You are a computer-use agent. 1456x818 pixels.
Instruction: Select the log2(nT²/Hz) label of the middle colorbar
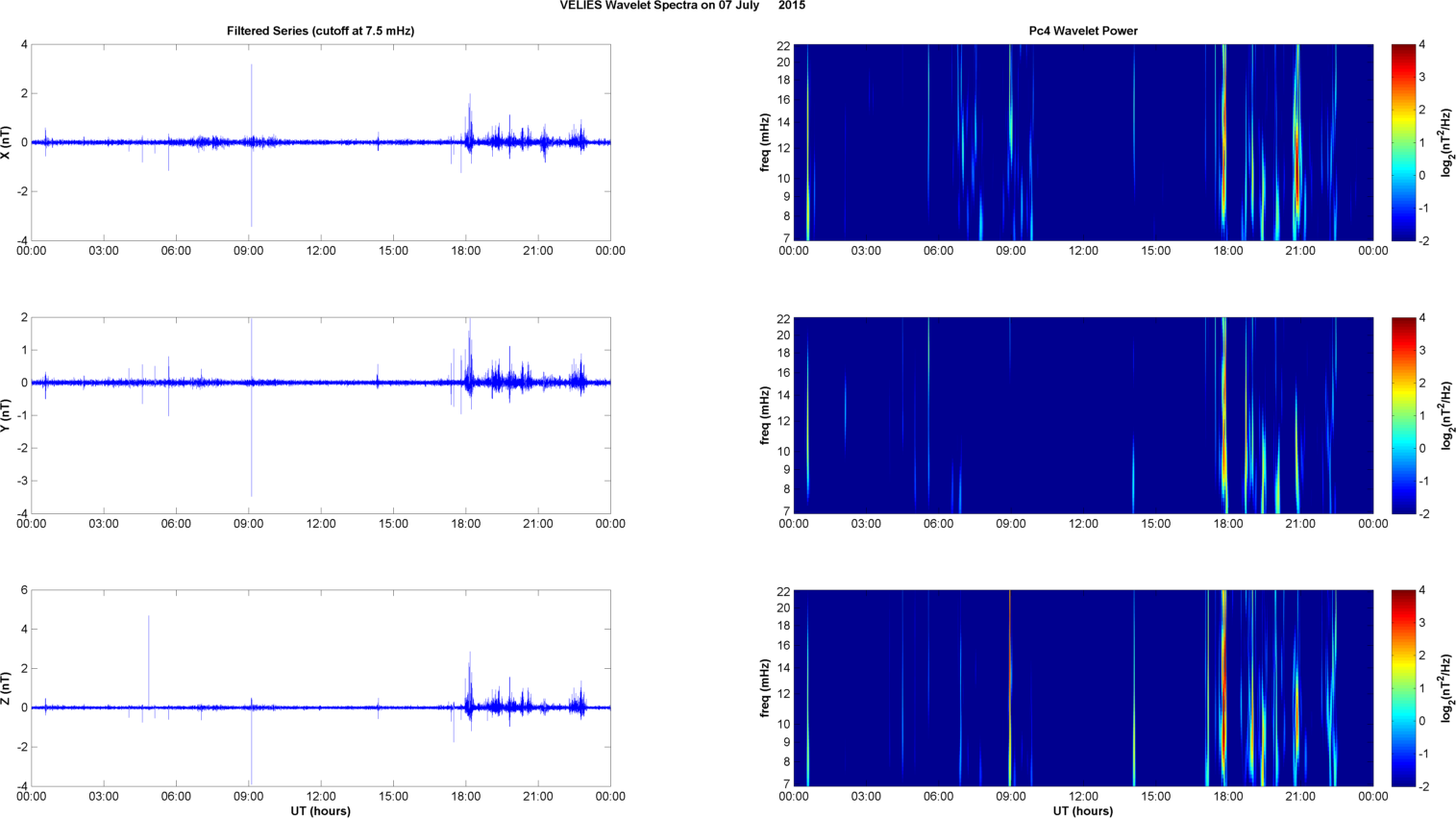1445,415
